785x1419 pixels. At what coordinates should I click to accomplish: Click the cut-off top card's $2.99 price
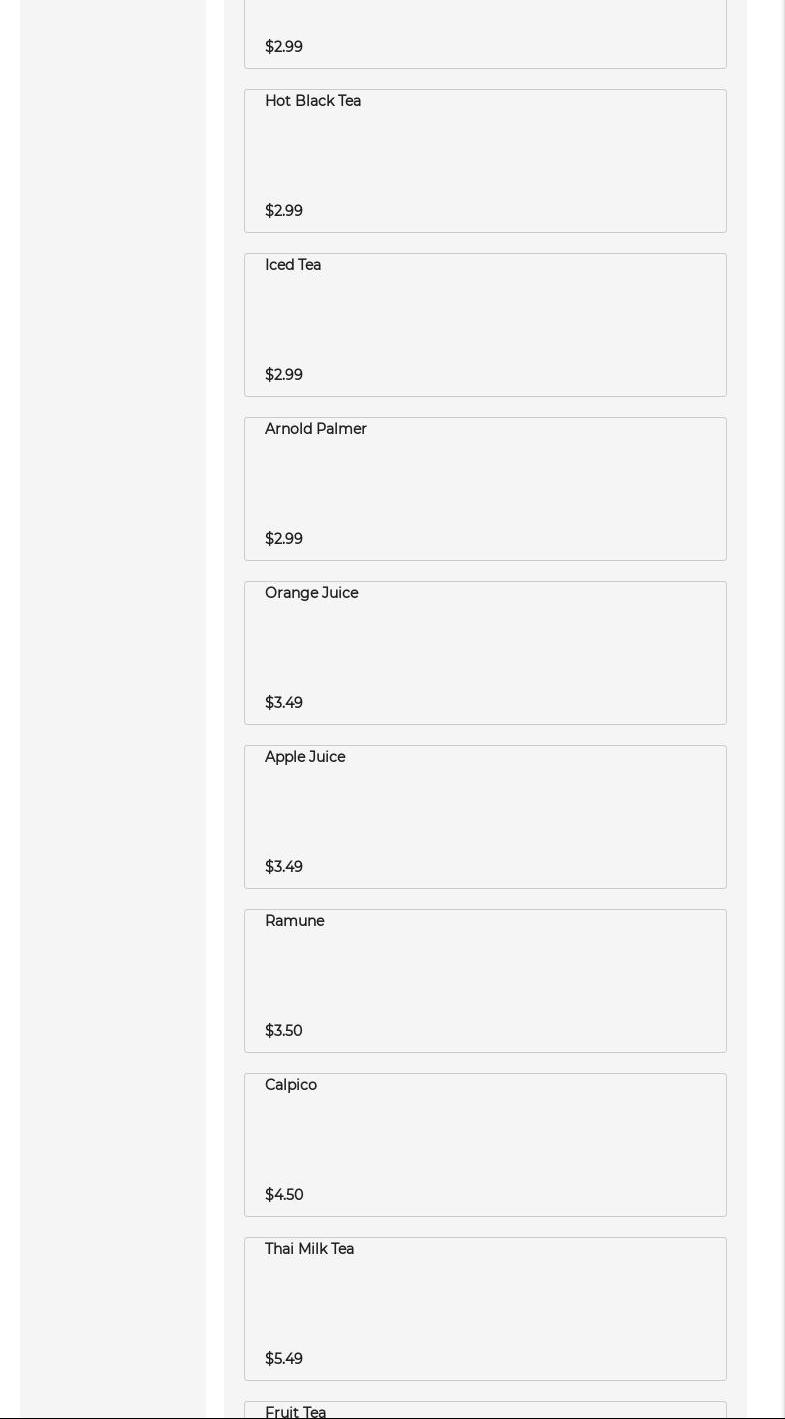tap(284, 47)
